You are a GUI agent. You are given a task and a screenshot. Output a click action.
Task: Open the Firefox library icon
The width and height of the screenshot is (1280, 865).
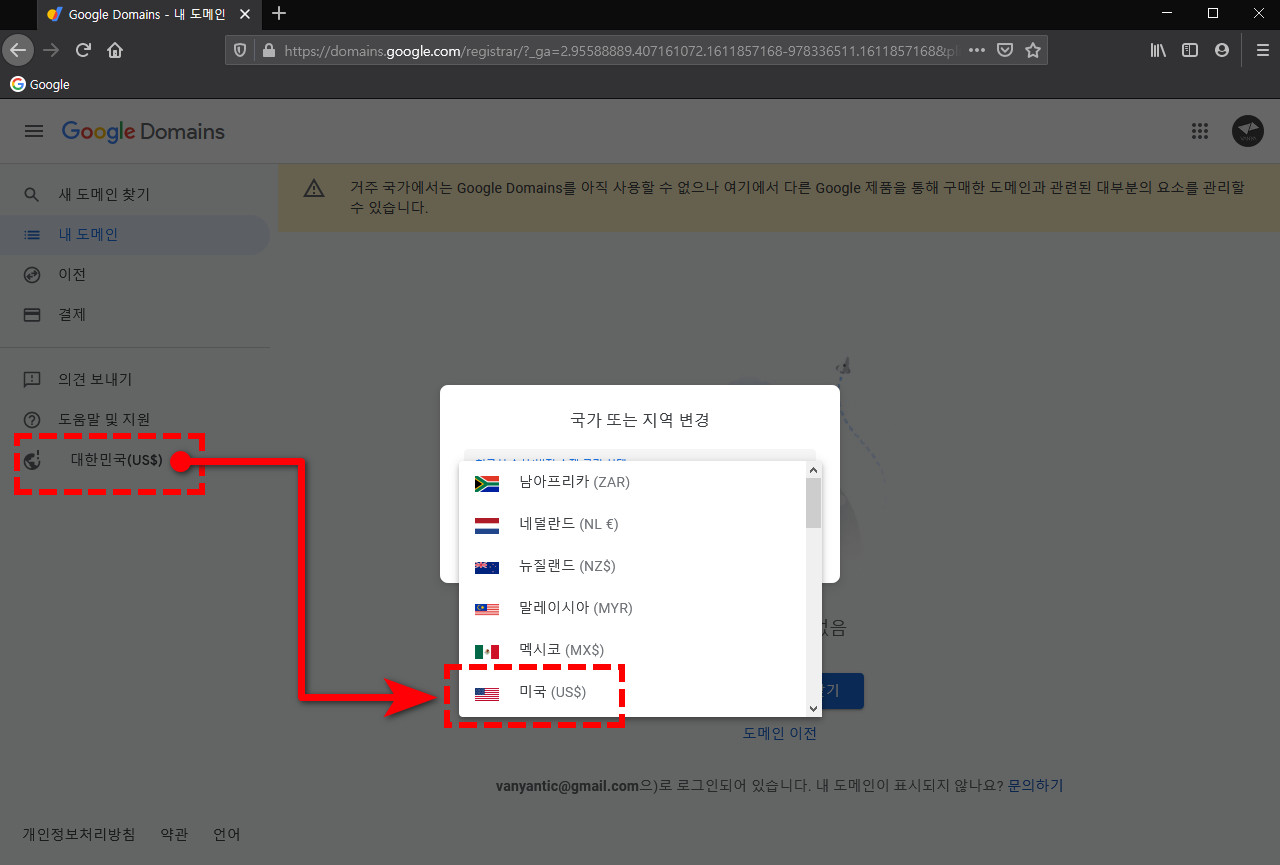point(1158,50)
